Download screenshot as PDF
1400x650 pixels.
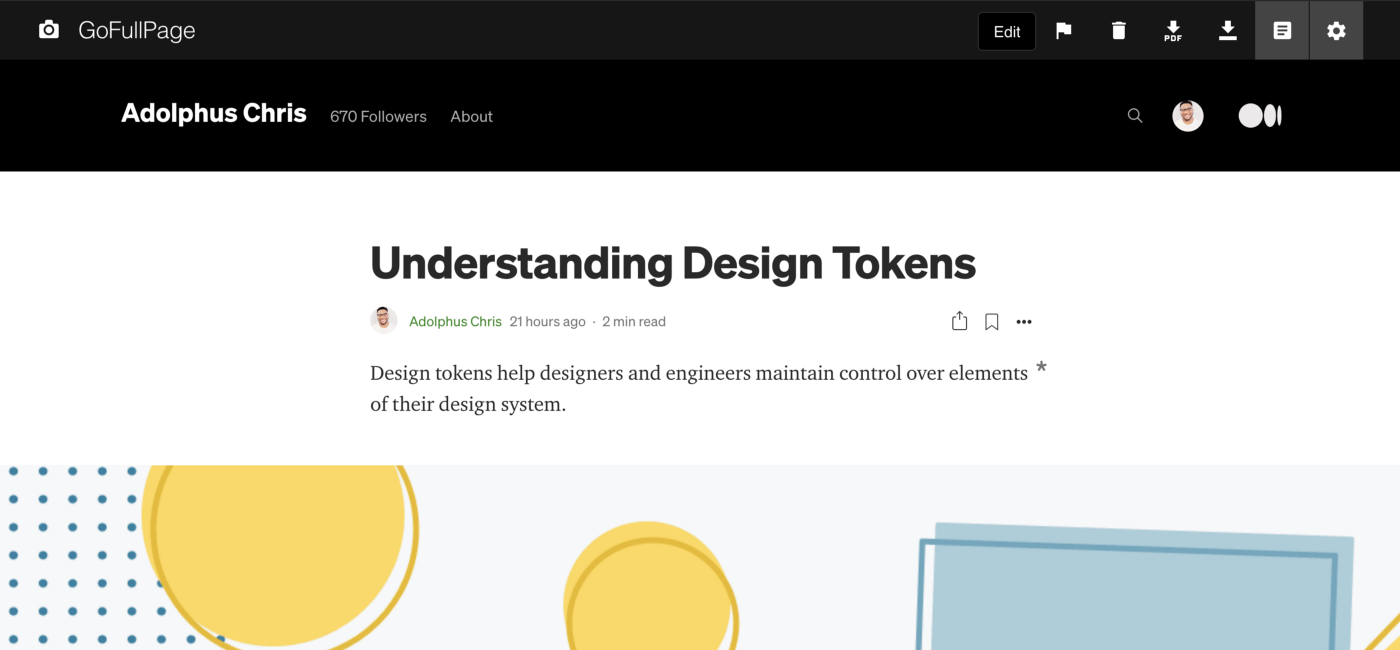[x=1173, y=31]
